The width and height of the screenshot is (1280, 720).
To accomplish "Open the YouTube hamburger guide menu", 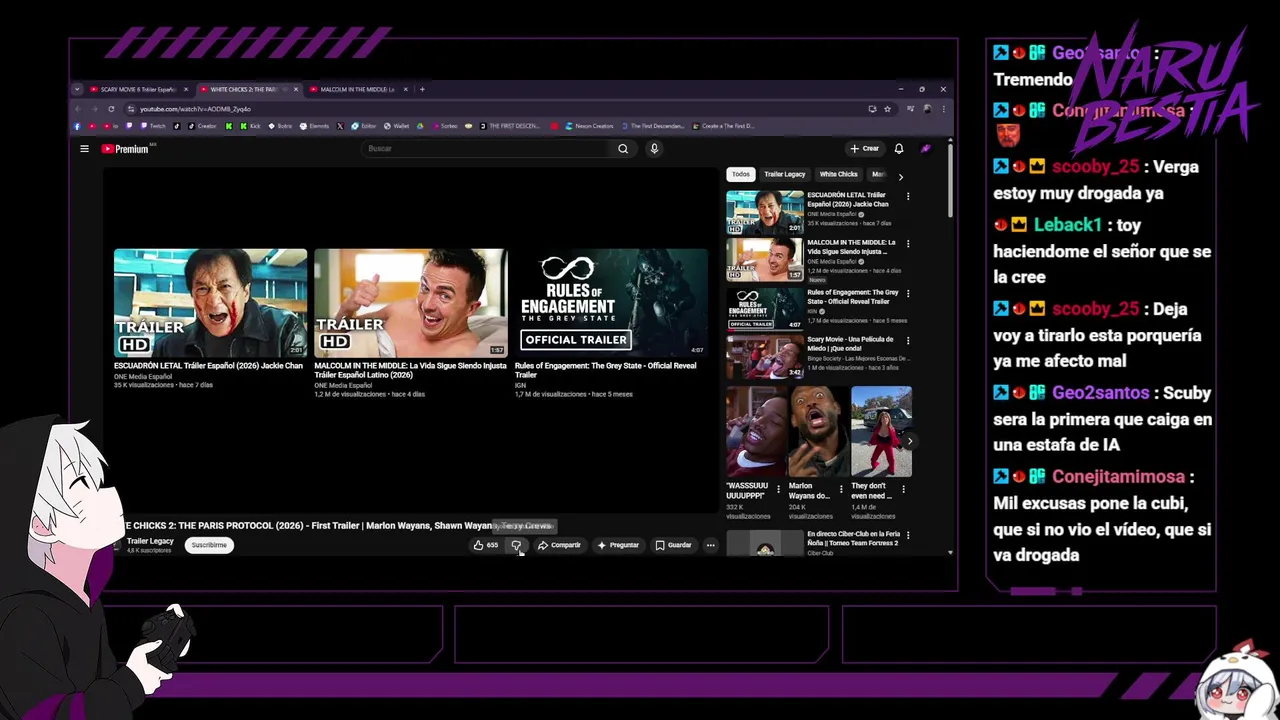I will pos(84,149).
